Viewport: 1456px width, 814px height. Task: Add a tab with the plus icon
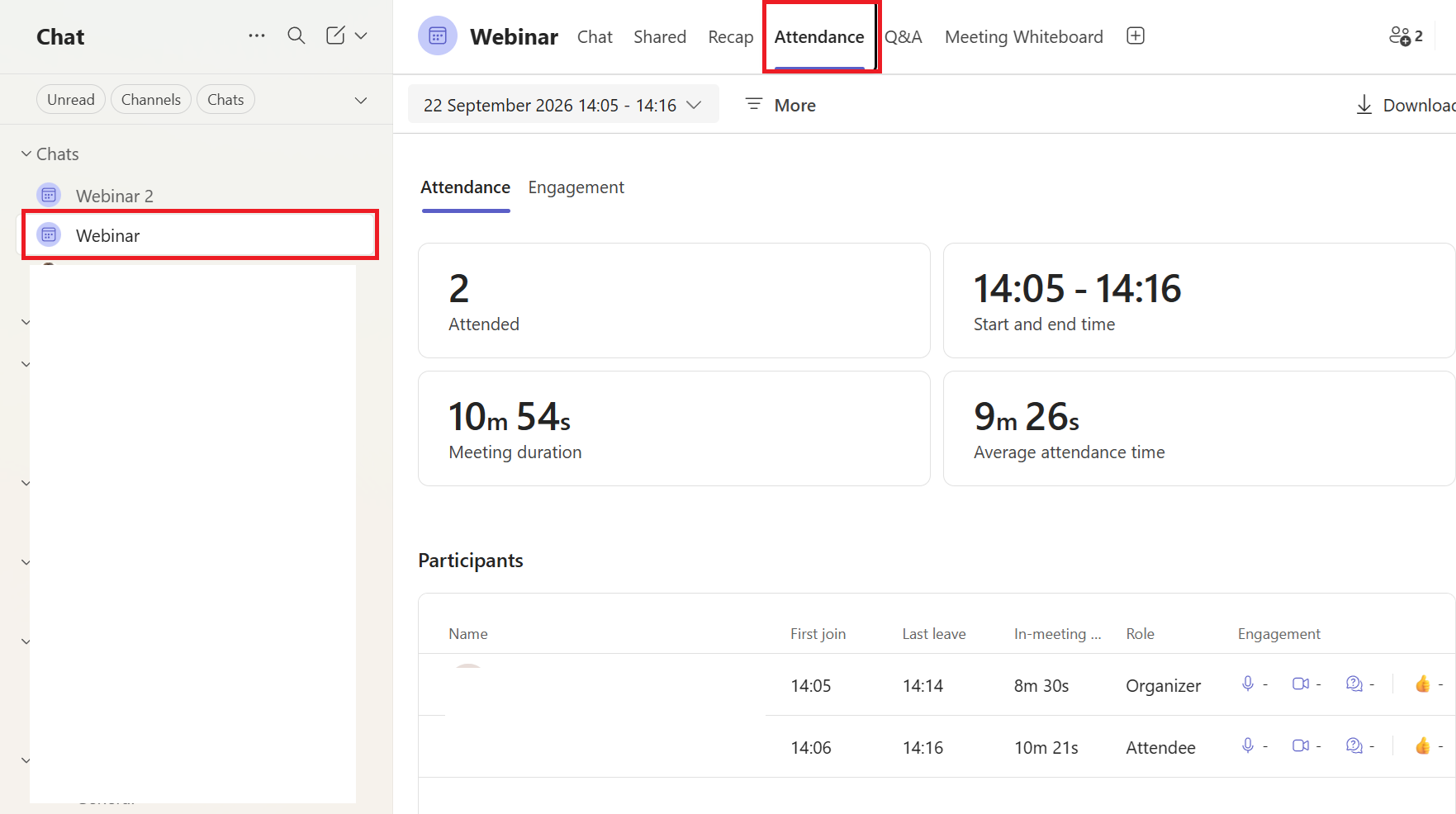point(1136,35)
